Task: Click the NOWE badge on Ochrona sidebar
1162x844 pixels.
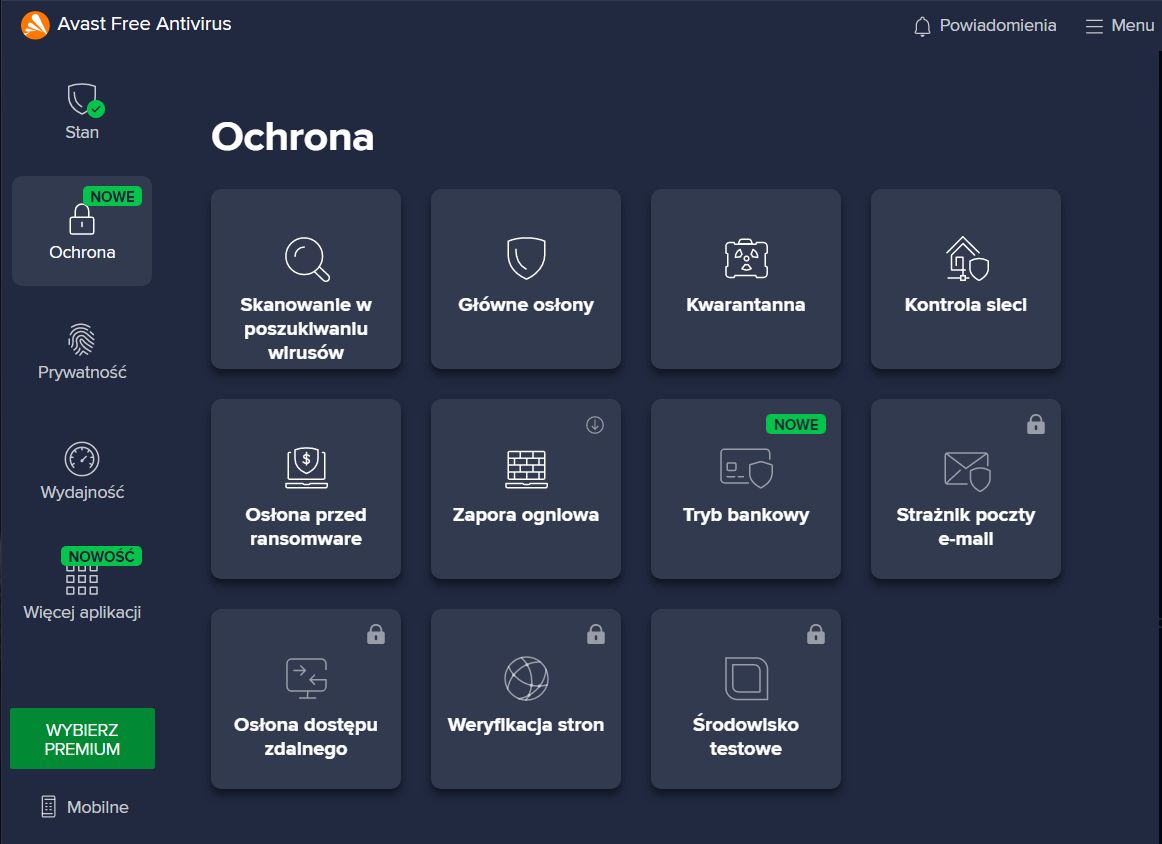Action: click(x=112, y=196)
